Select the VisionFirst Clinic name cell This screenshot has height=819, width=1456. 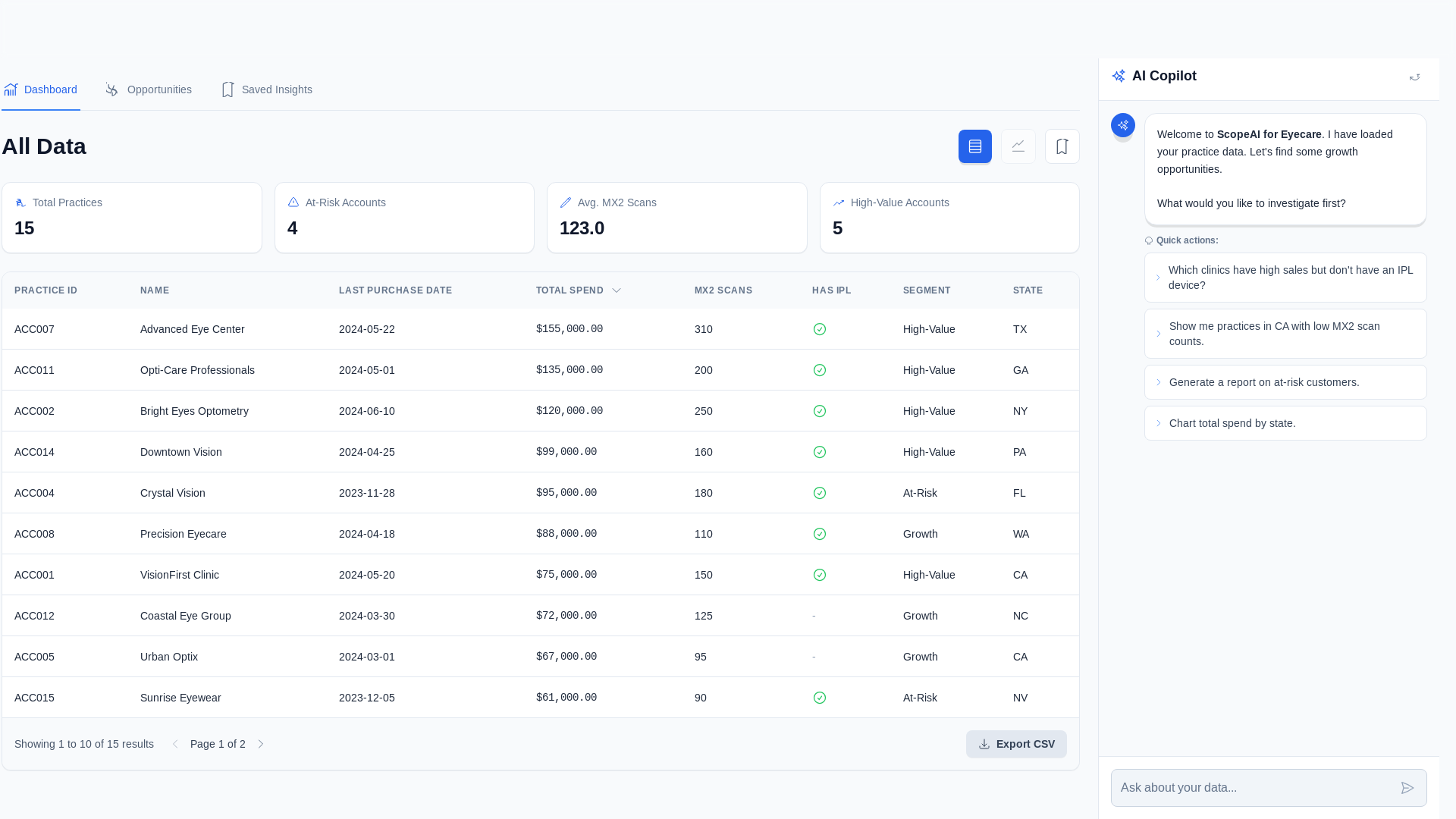point(180,575)
